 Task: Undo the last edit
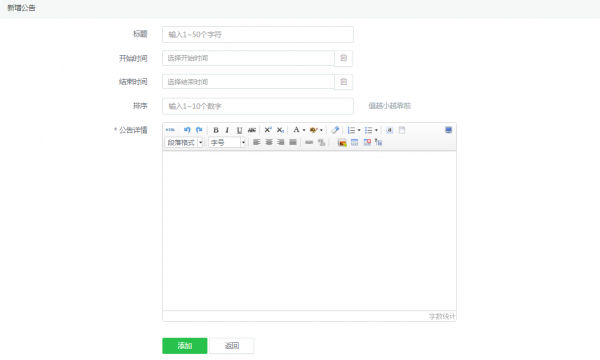pyautogui.click(x=187, y=130)
